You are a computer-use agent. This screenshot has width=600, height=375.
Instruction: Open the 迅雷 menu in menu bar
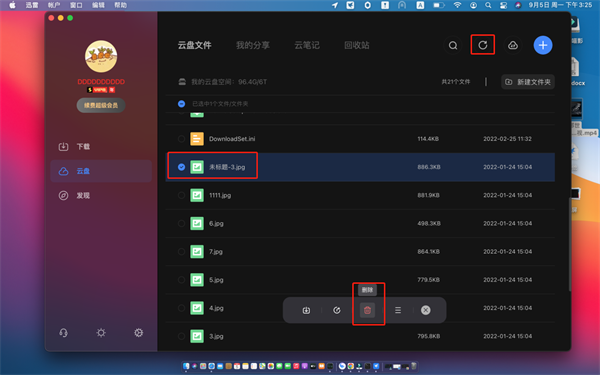[32, 5]
